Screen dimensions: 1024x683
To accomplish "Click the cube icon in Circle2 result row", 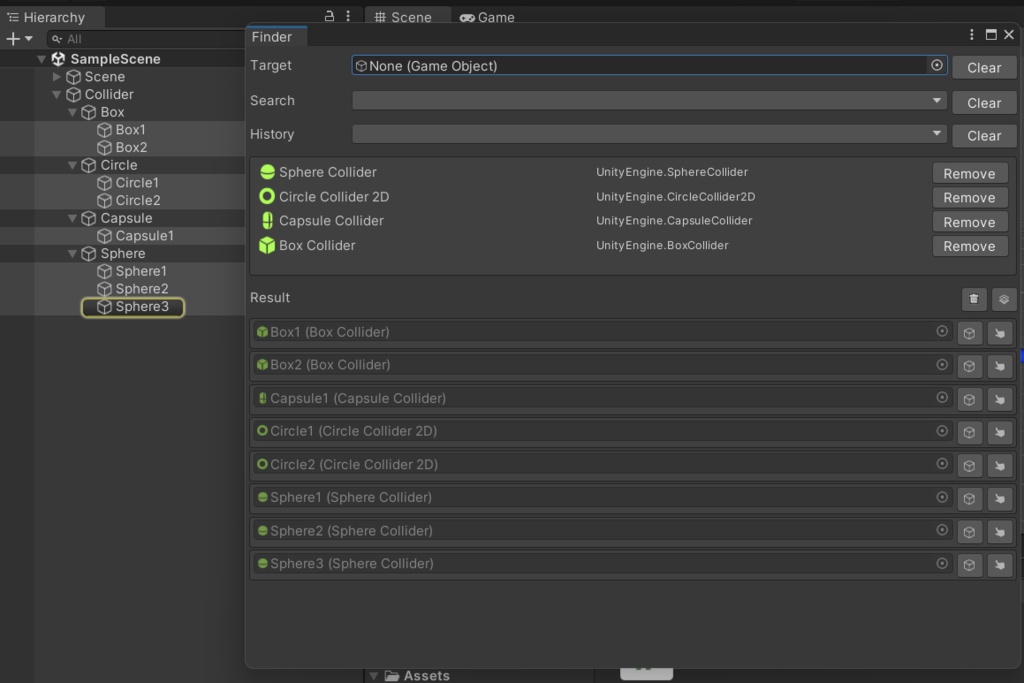I will coord(970,466).
